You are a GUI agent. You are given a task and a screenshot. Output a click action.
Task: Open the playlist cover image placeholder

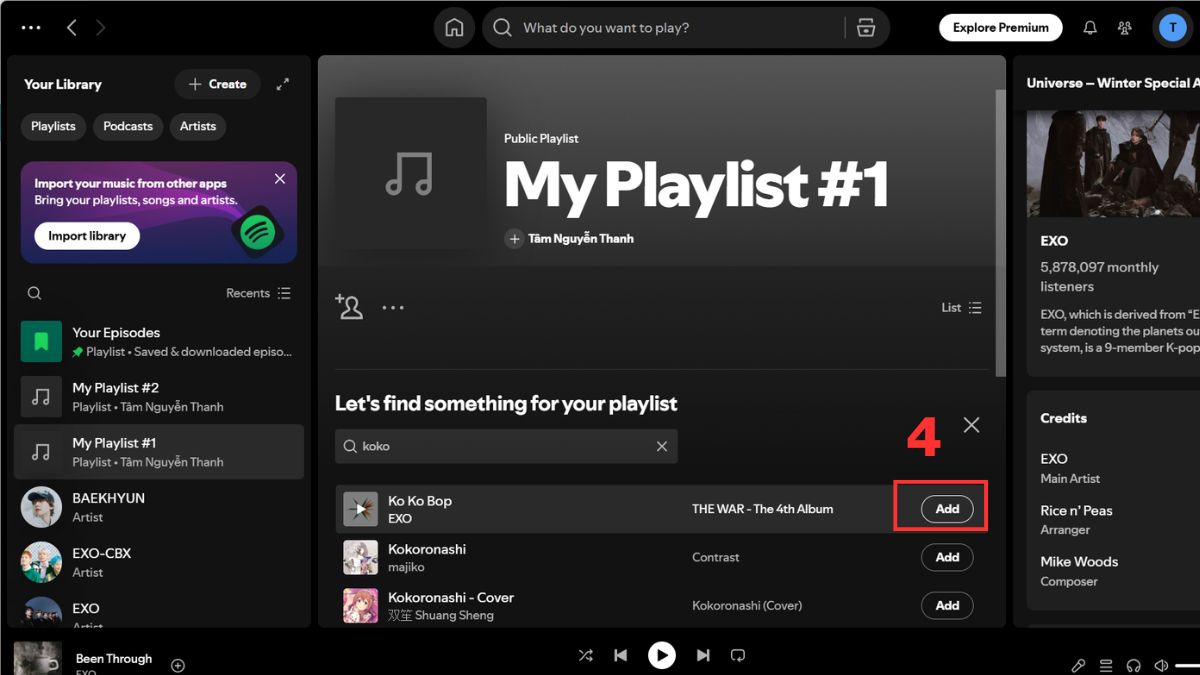tap(410, 173)
